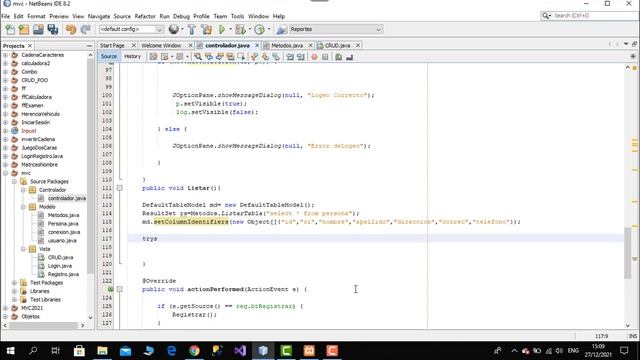The image size is (640, 360).
Task: Collapse the Modelo package node
Action: 23,207
